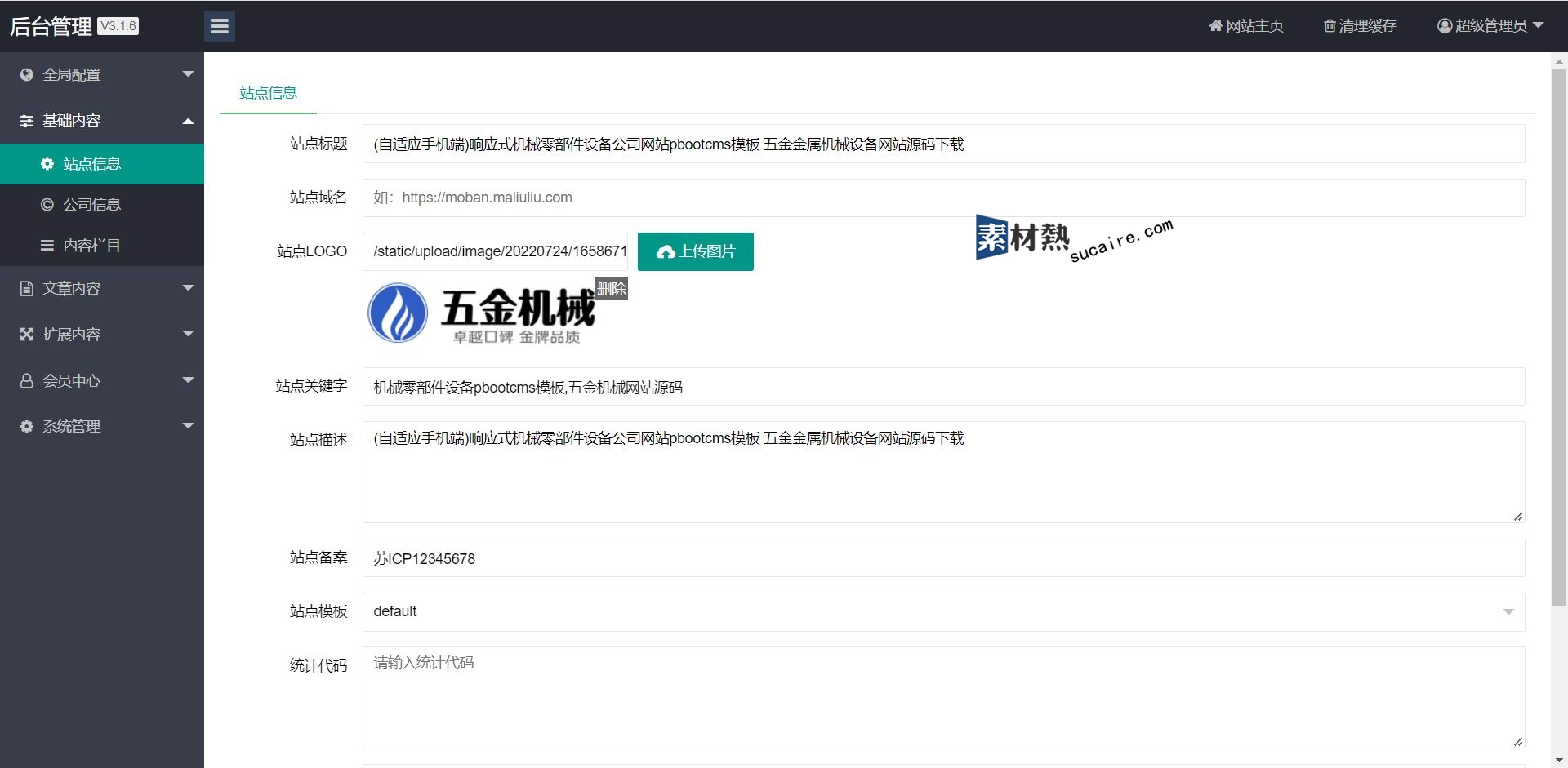Screen dimensions: 1568x768
Task: Click the V3.1.6 version badge
Action: (118, 26)
